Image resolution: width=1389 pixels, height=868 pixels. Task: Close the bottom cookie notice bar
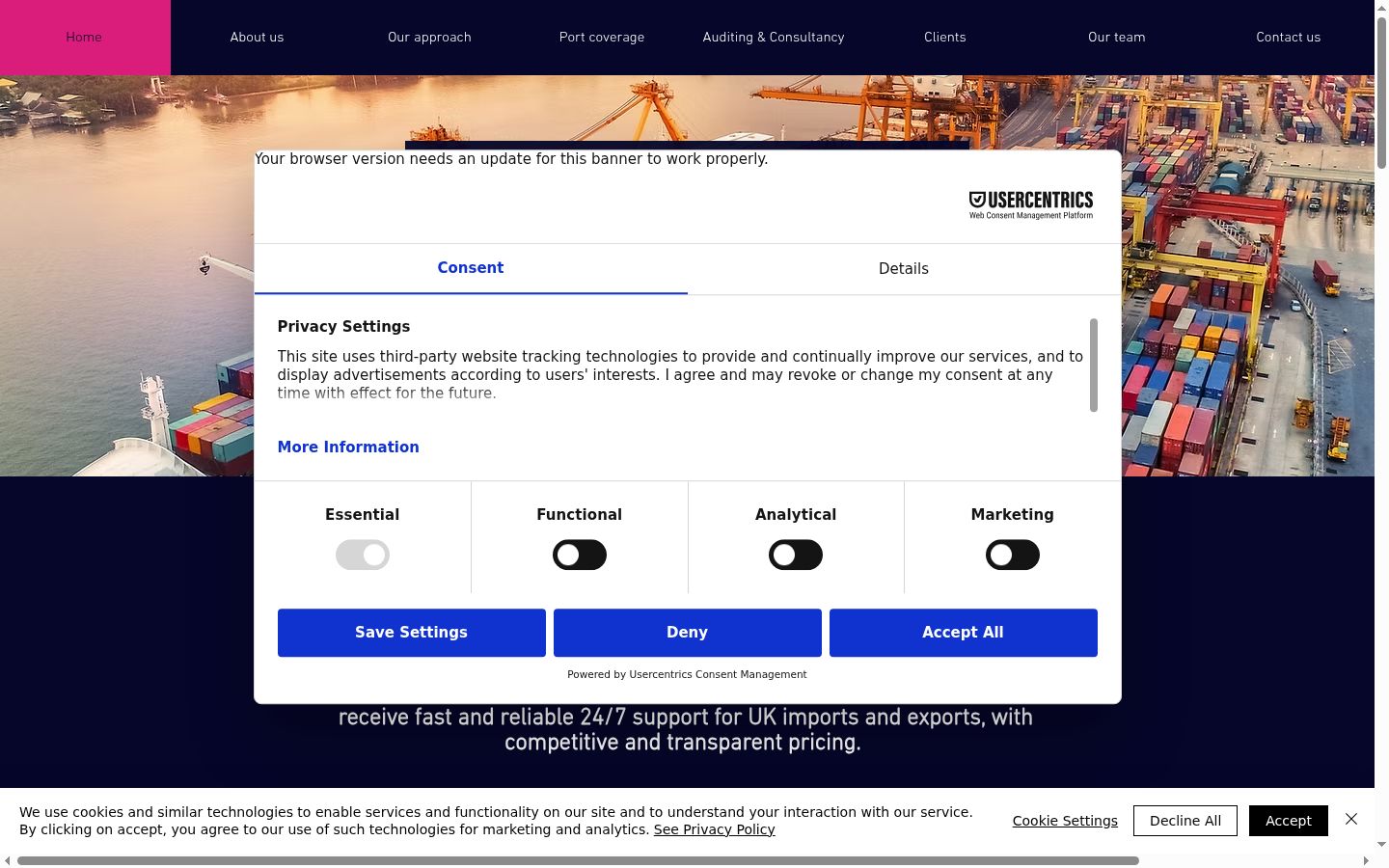click(x=1351, y=819)
